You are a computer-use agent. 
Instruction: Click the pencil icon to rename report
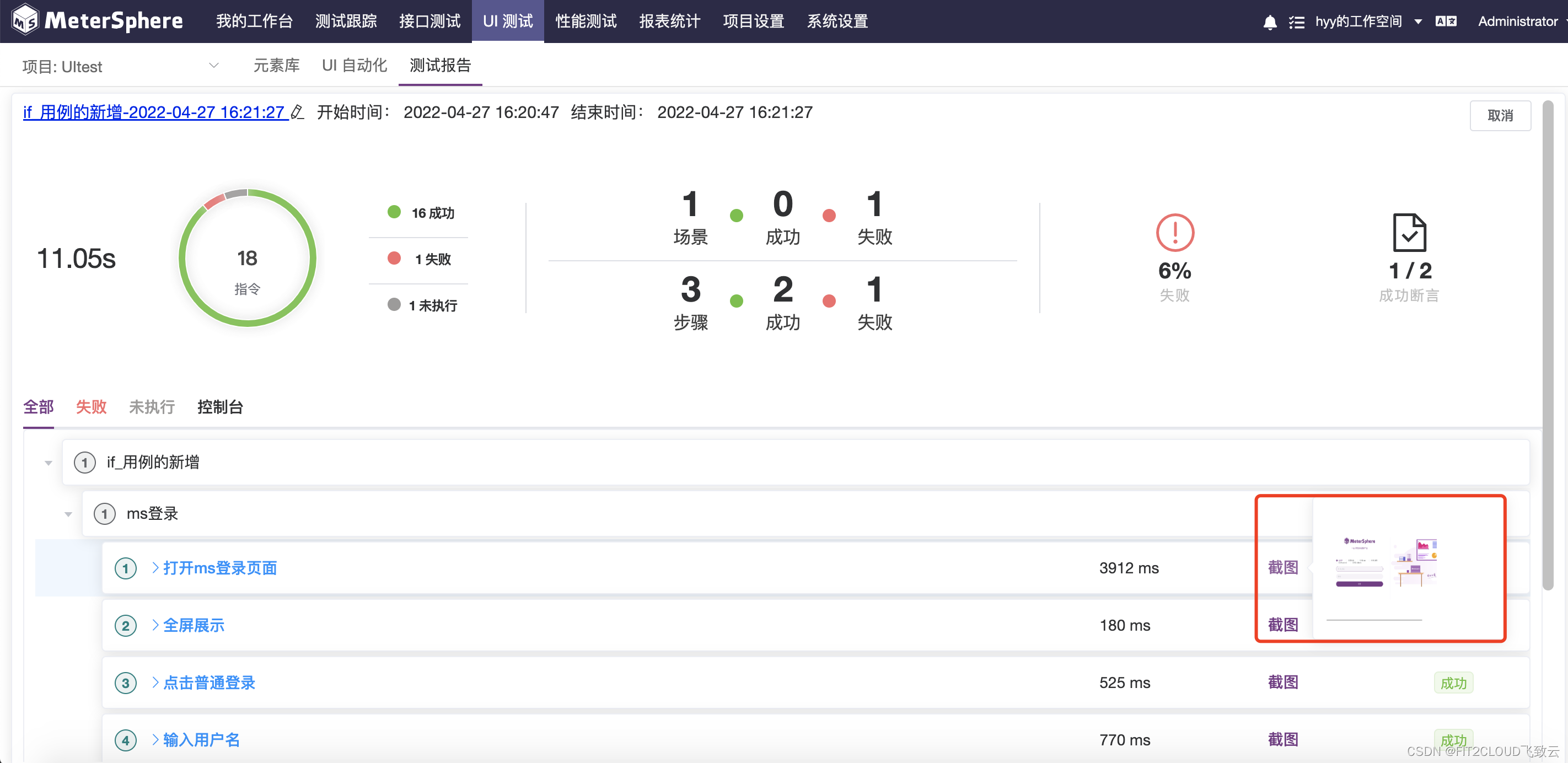click(297, 112)
